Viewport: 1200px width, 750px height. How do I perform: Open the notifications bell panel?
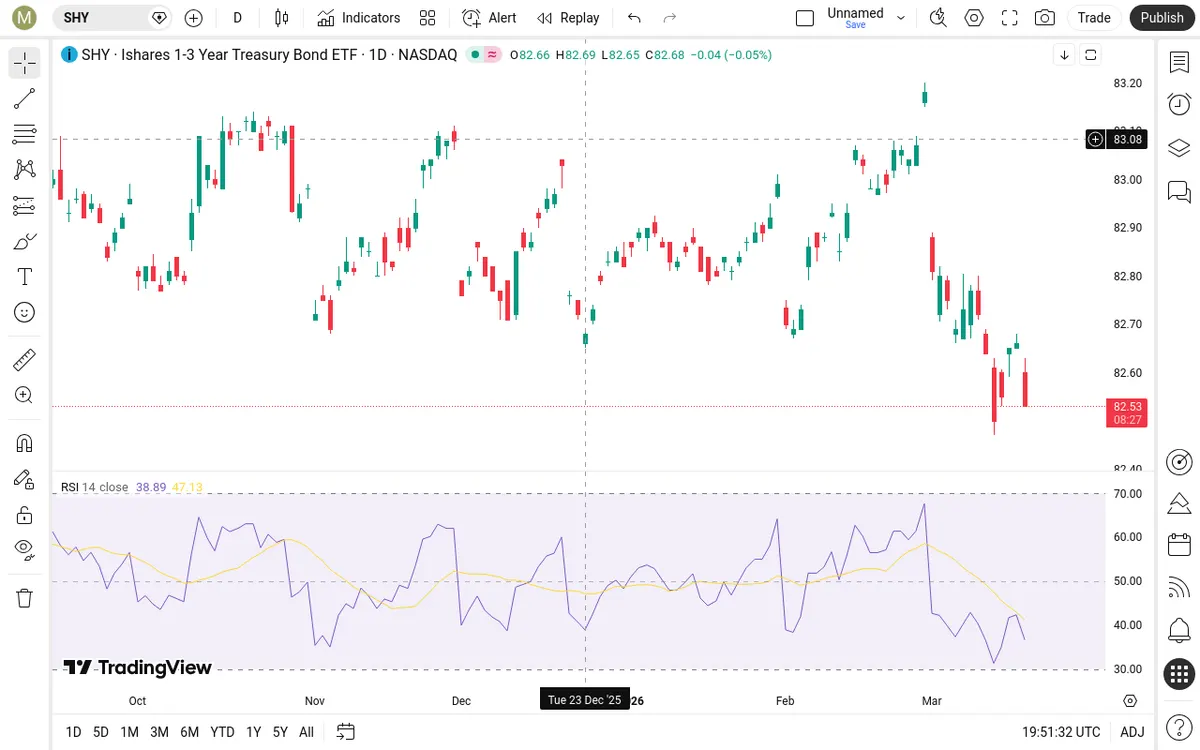coord(1179,631)
